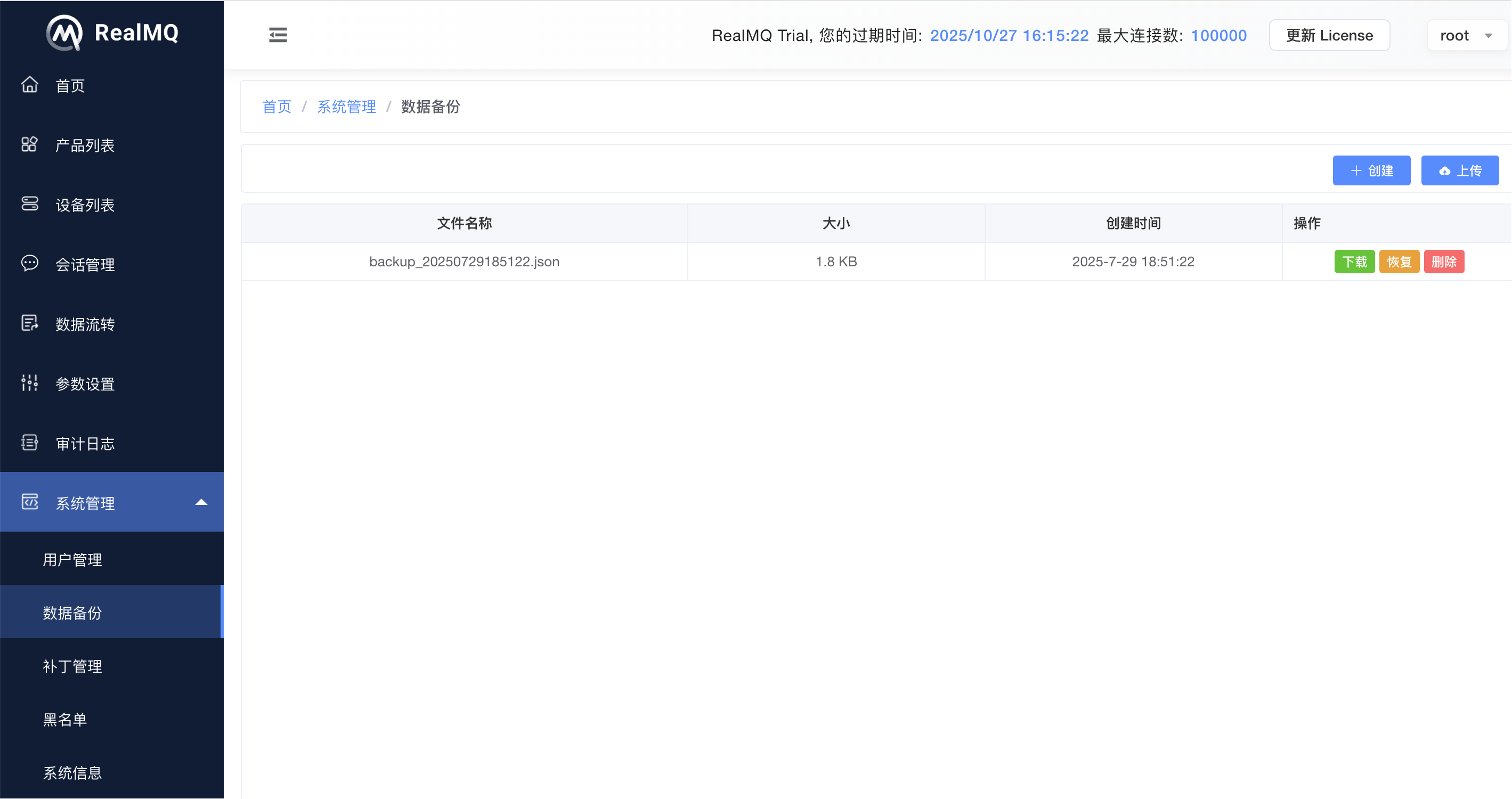Click the audit log icon beside 审计日志
This screenshot has height=799, width=1512.
point(30,442)
